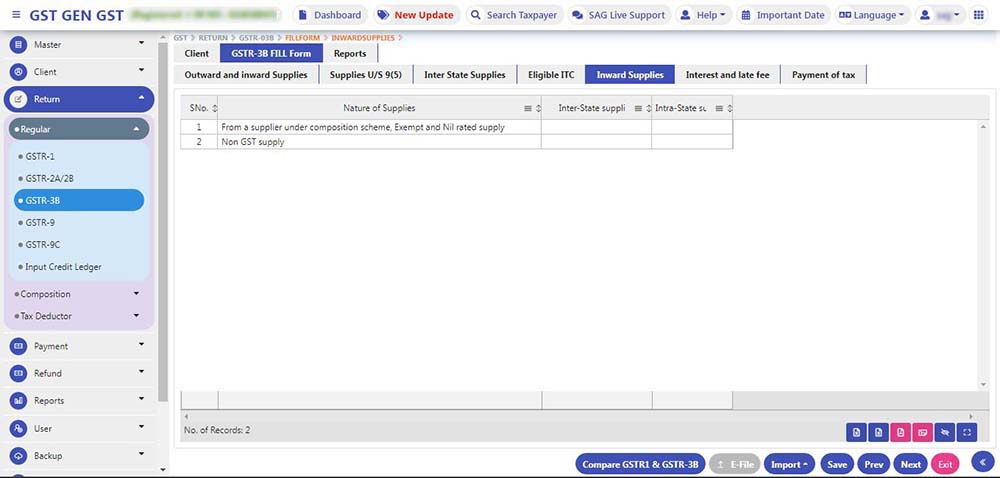This screenshot has height=478, width=1000.
Task: Click Compare GSTR1 & GSTR-3B button
Action: [x=640, y=464]
